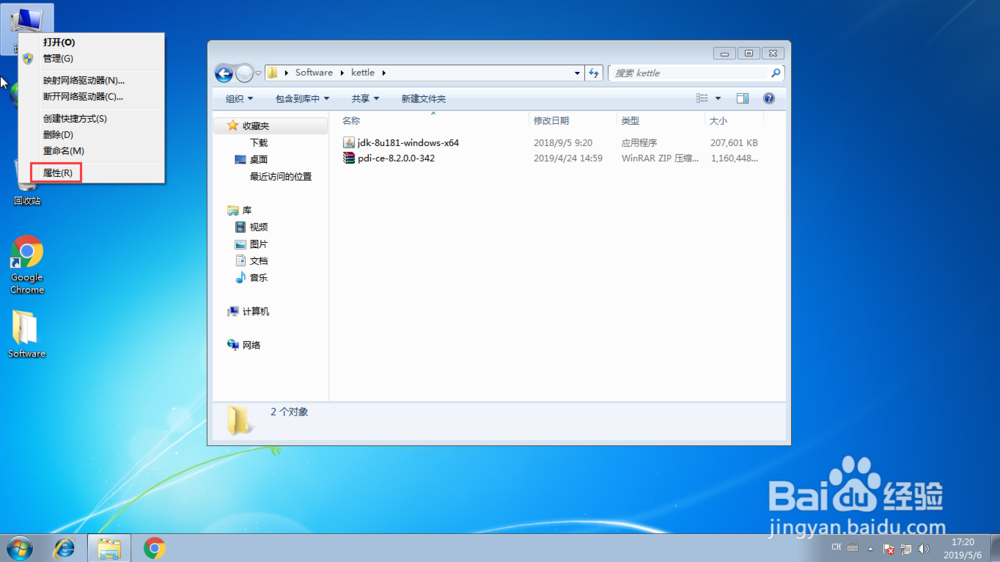Select 文档 library
The image size is (1000, 562).
pos(258,261)
